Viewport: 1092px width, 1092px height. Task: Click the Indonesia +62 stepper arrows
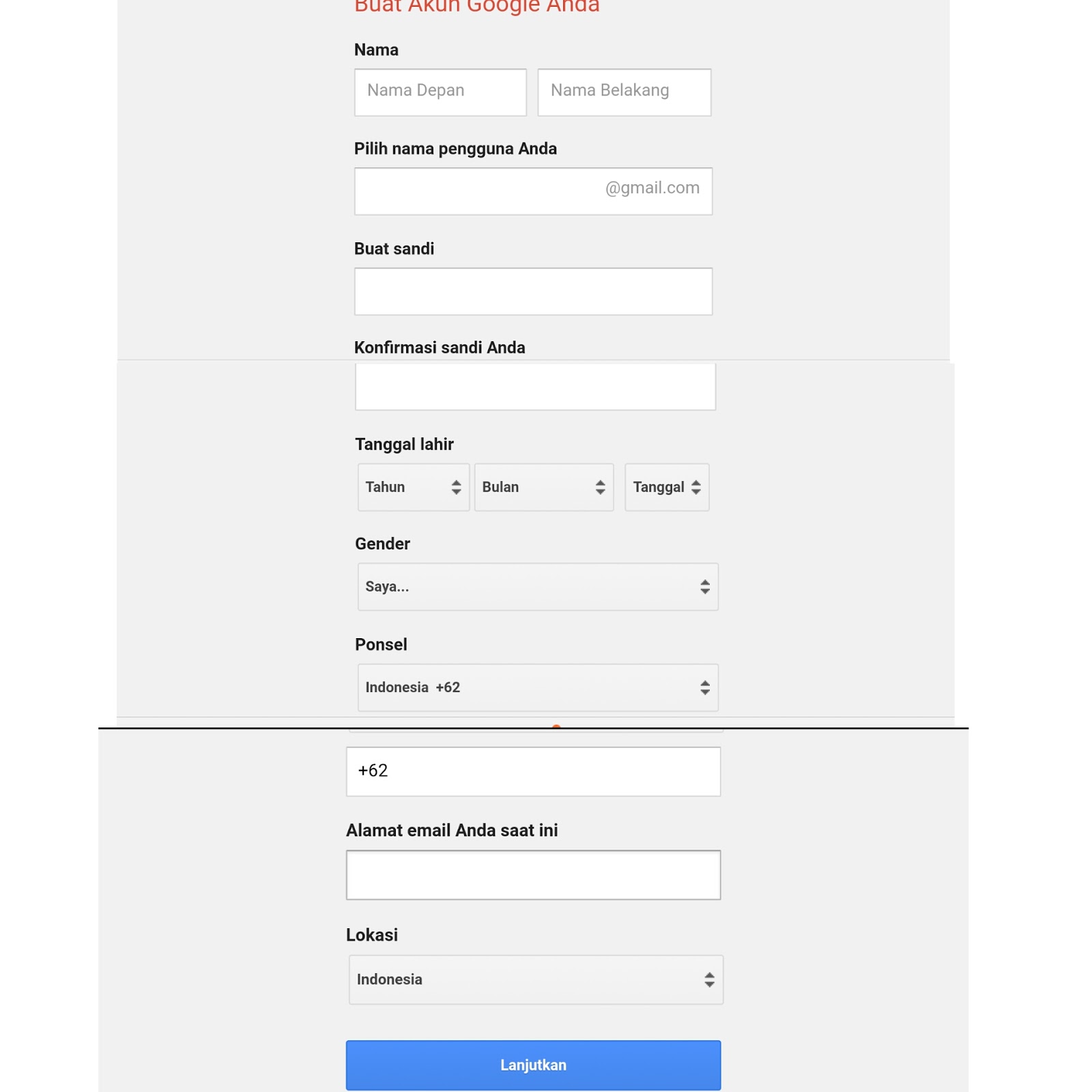[705, 687]
